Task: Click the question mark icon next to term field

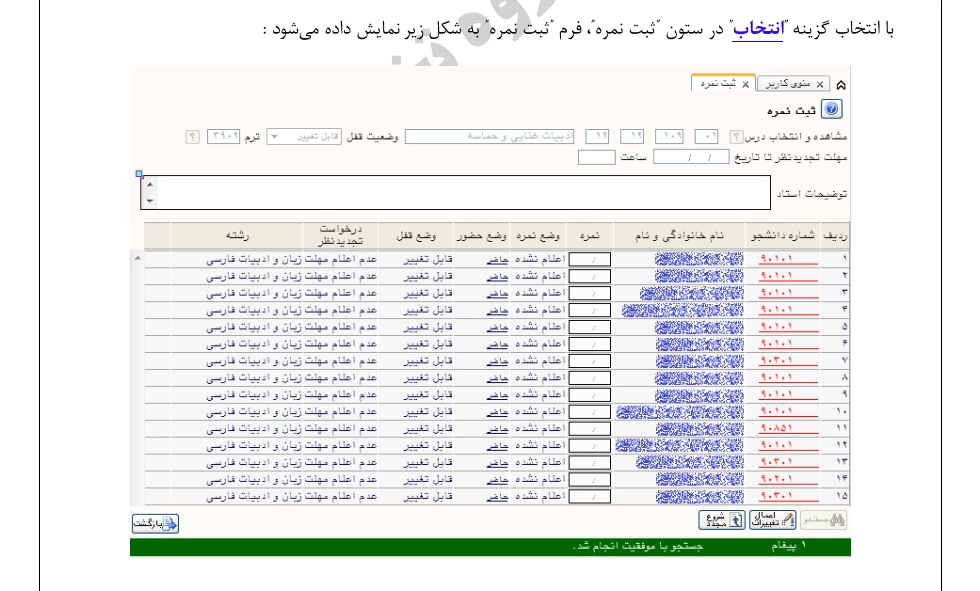Action: pyautogui.click(x=193, y=136)
